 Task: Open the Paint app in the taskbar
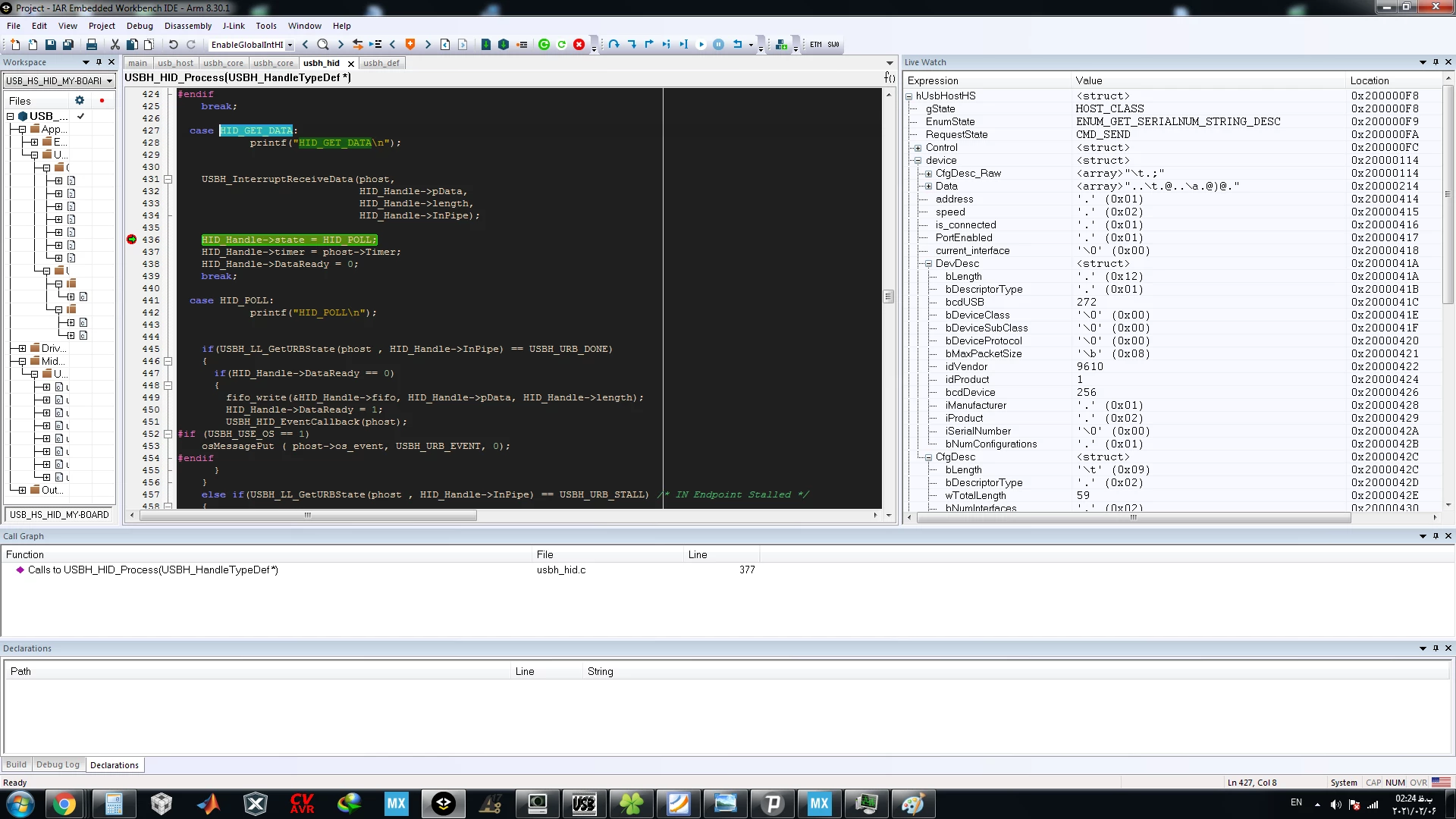(x=912, y=804)
